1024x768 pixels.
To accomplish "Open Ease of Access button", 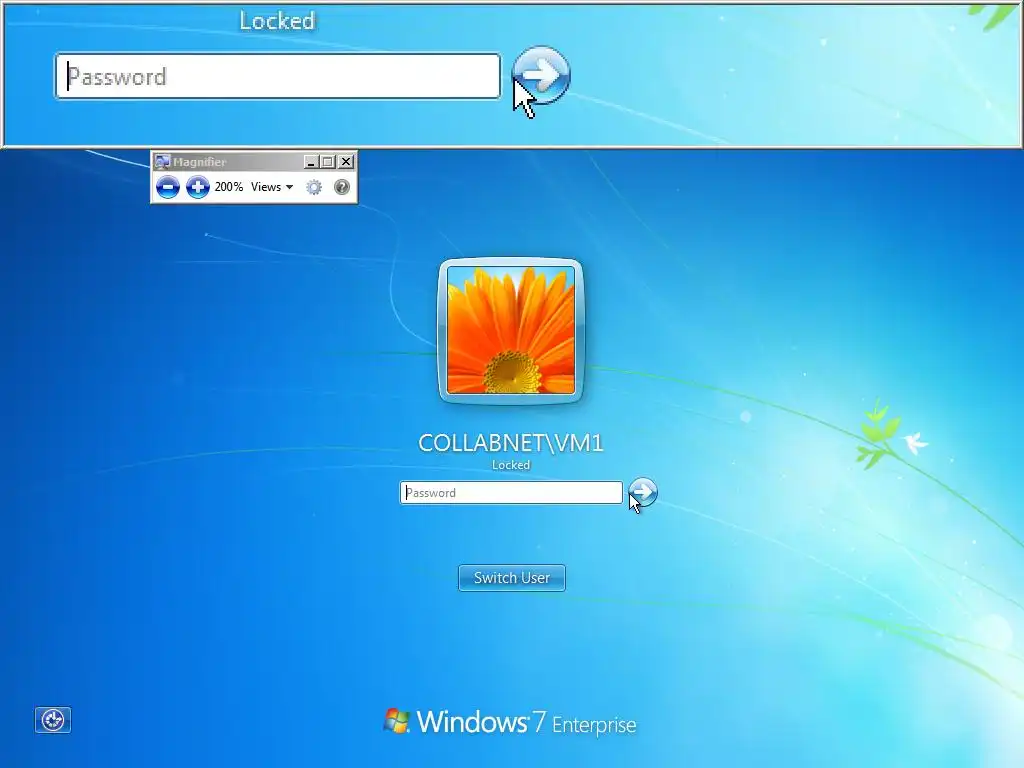I will click(x=53, y=720).
